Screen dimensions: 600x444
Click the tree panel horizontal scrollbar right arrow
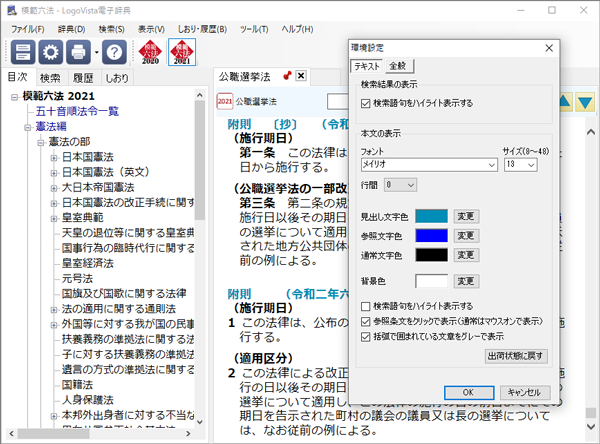pos(188,434)
